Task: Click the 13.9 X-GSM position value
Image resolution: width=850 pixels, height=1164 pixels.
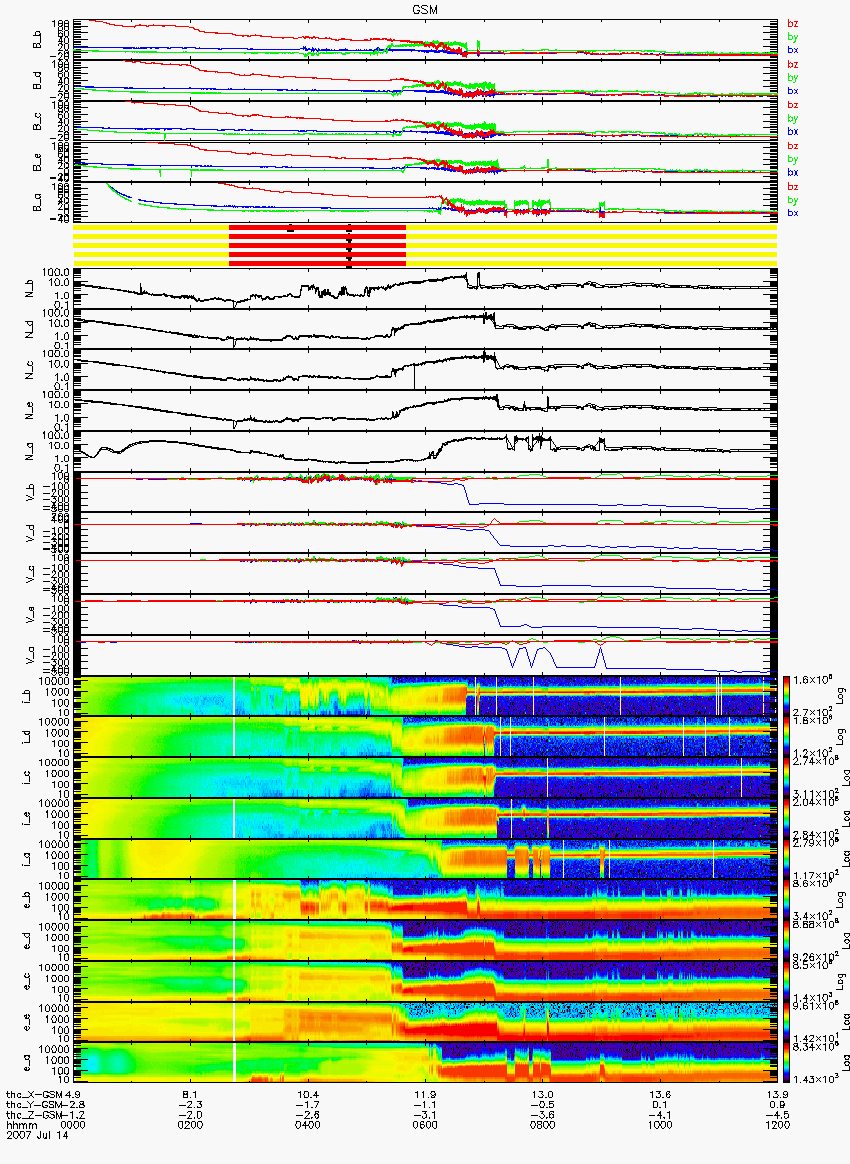Action: 778,1095
